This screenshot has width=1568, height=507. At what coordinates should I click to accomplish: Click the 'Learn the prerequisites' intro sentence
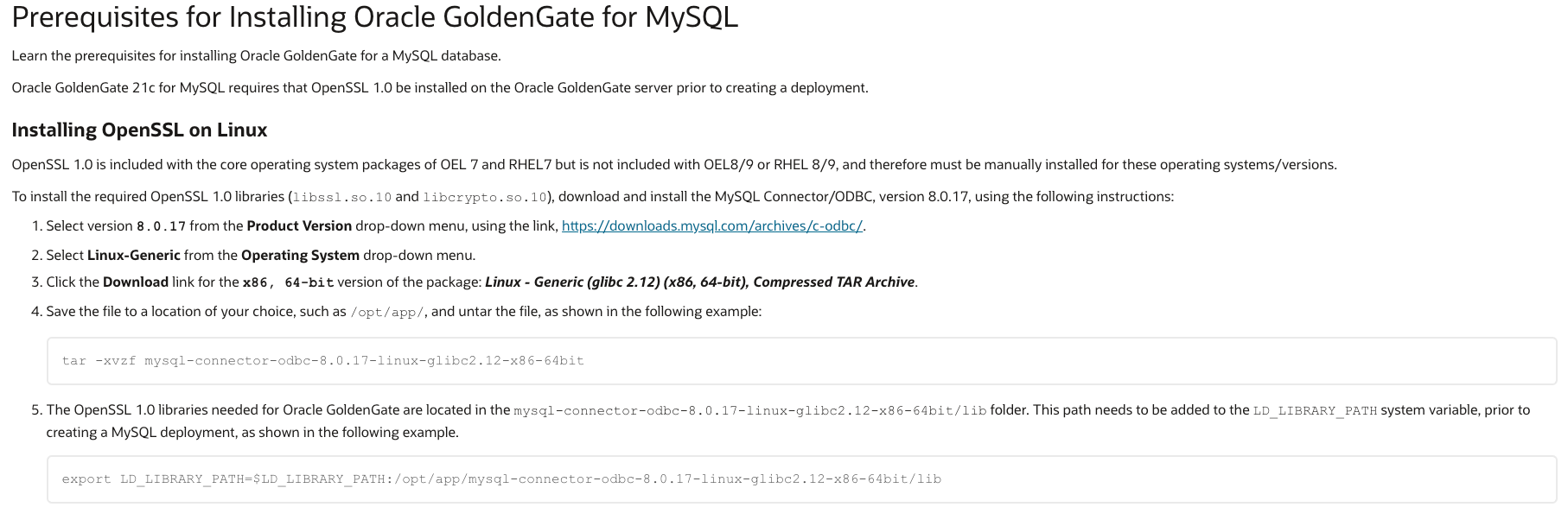pos(256,56)
